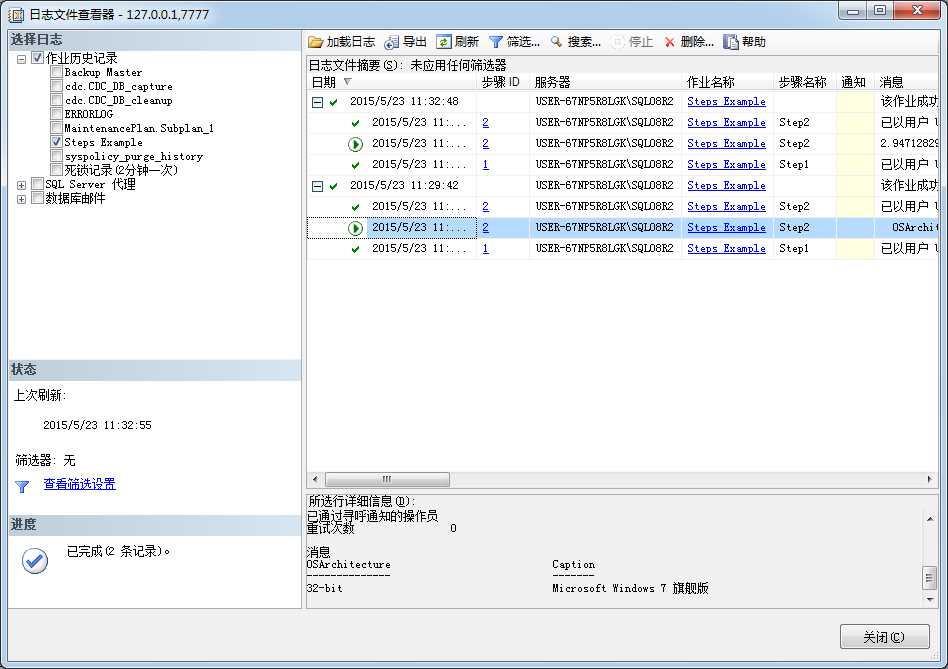Image resolution: width=948 pixels, height=669 pixels.
Task: Click the 消息 column header
Action: [906, 82]
